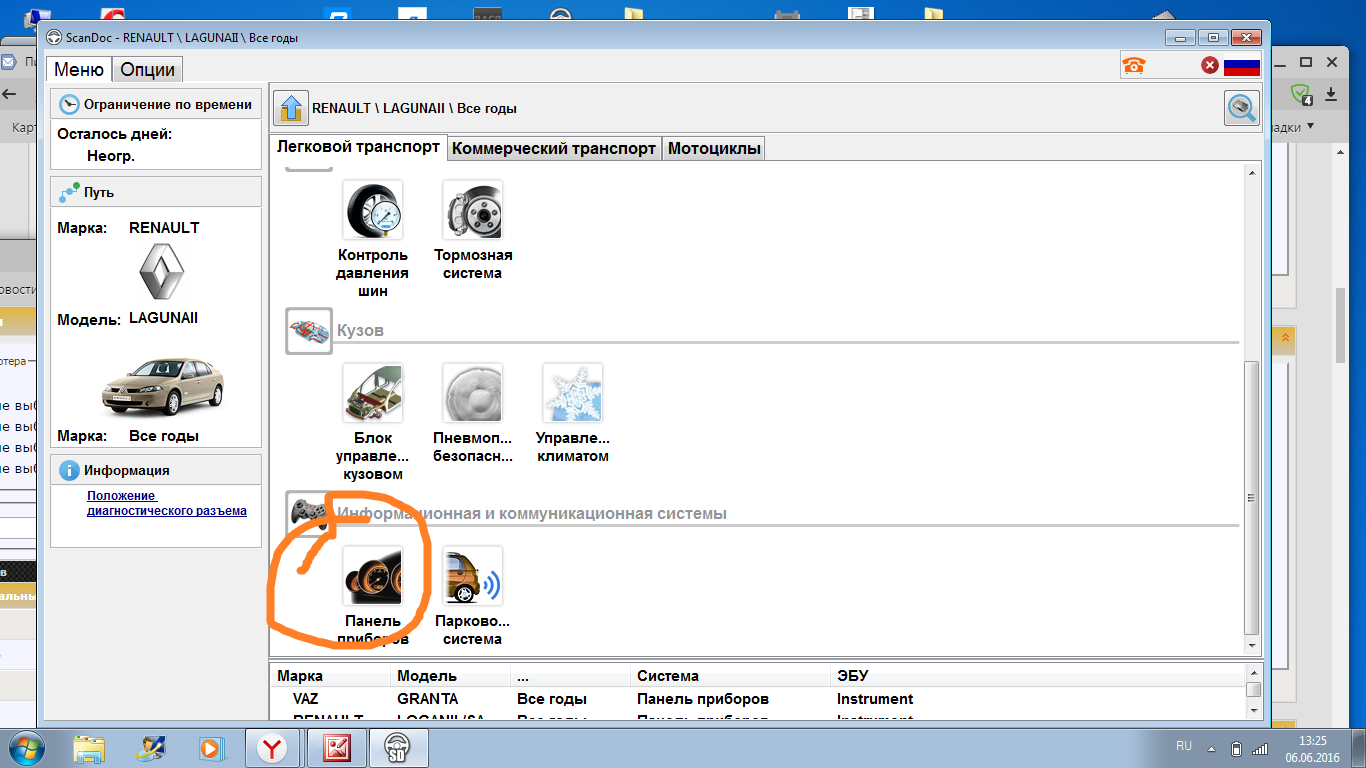The image size is (1366, 768).
Task: Switch to the Опции tab
Action: coord(147,69)
